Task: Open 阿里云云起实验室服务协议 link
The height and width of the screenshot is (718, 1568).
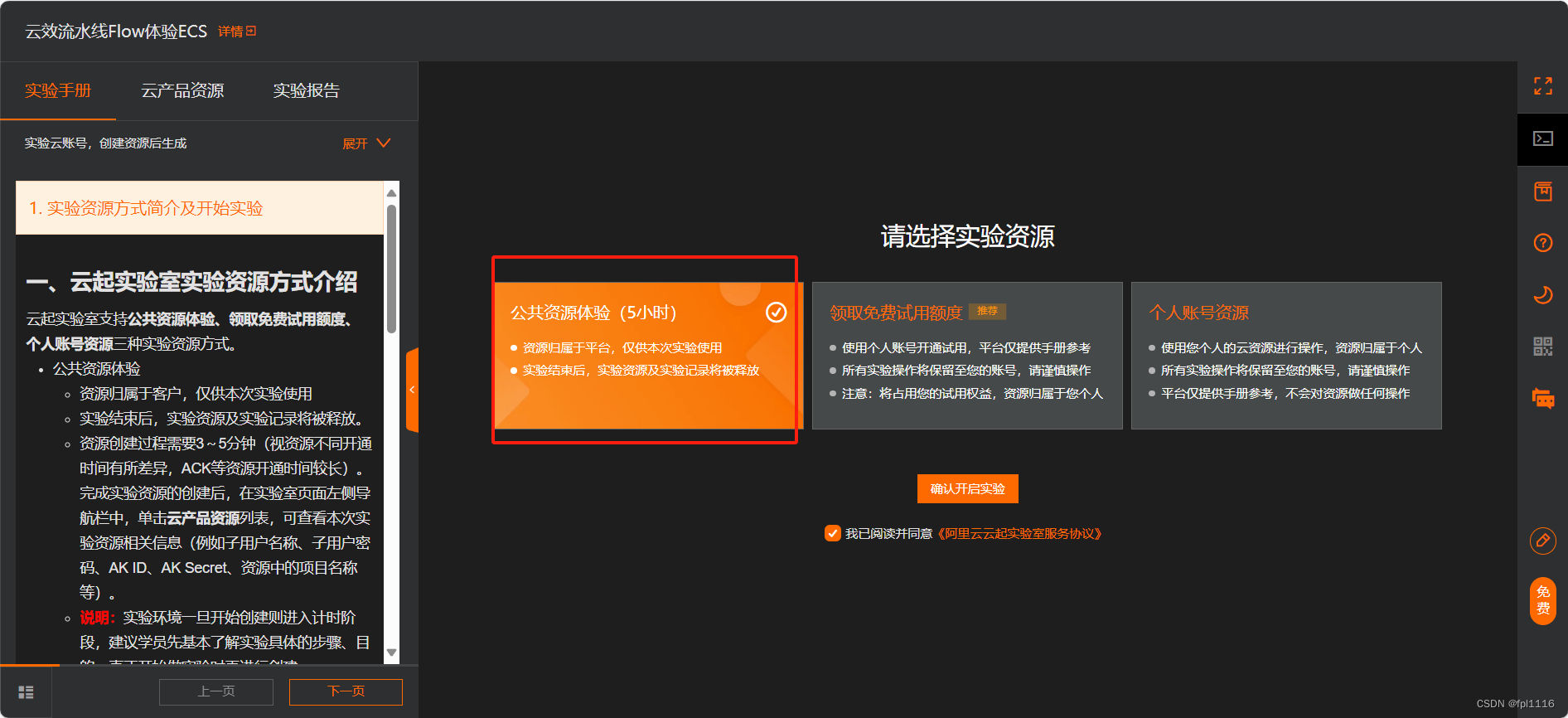Action: 1020,534
